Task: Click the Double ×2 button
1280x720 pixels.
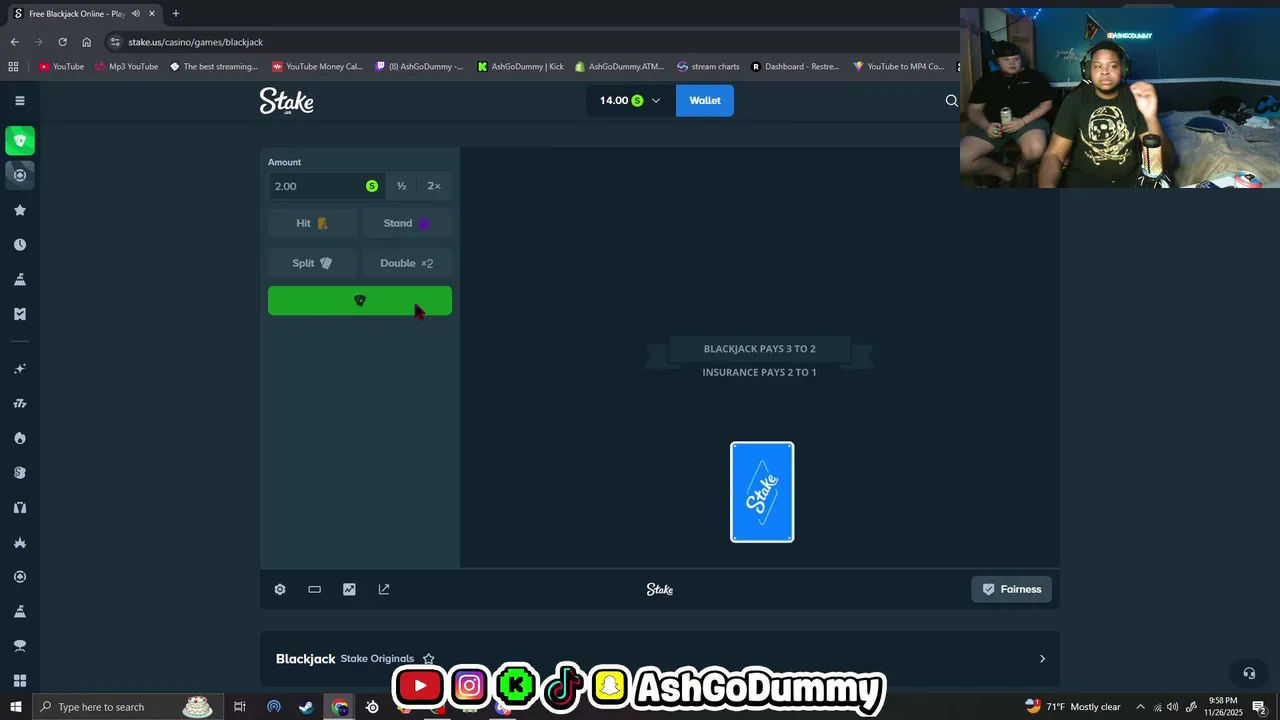Action: point(407,263)
